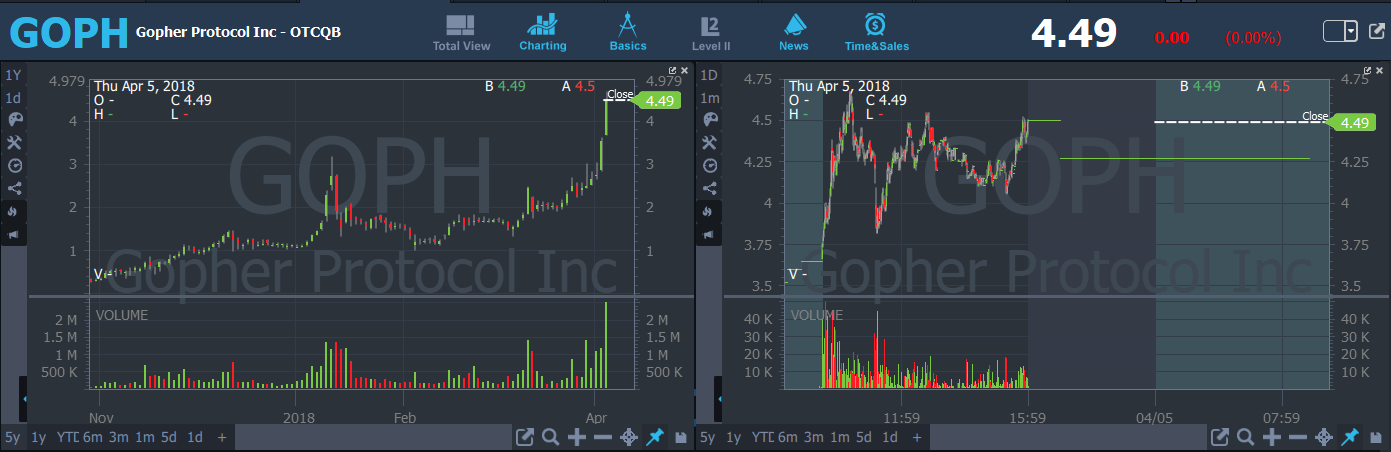Select the 5y range on the left chart
This screenshot has width=1391, height=452.
[12, 437]
